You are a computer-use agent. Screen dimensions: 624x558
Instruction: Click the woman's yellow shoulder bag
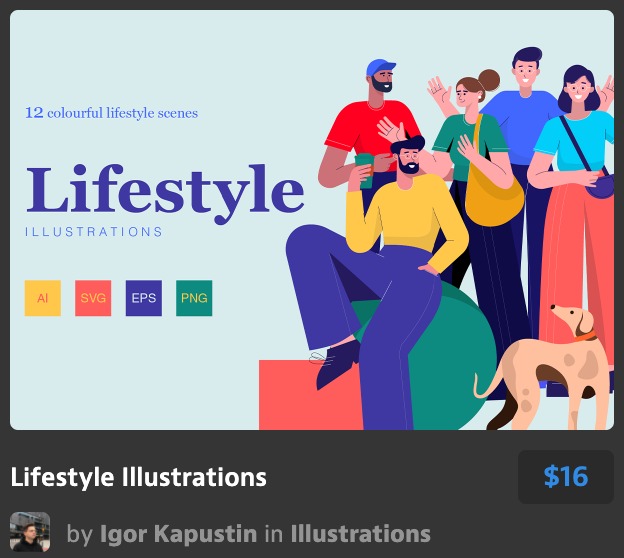(x=493, y=188)
